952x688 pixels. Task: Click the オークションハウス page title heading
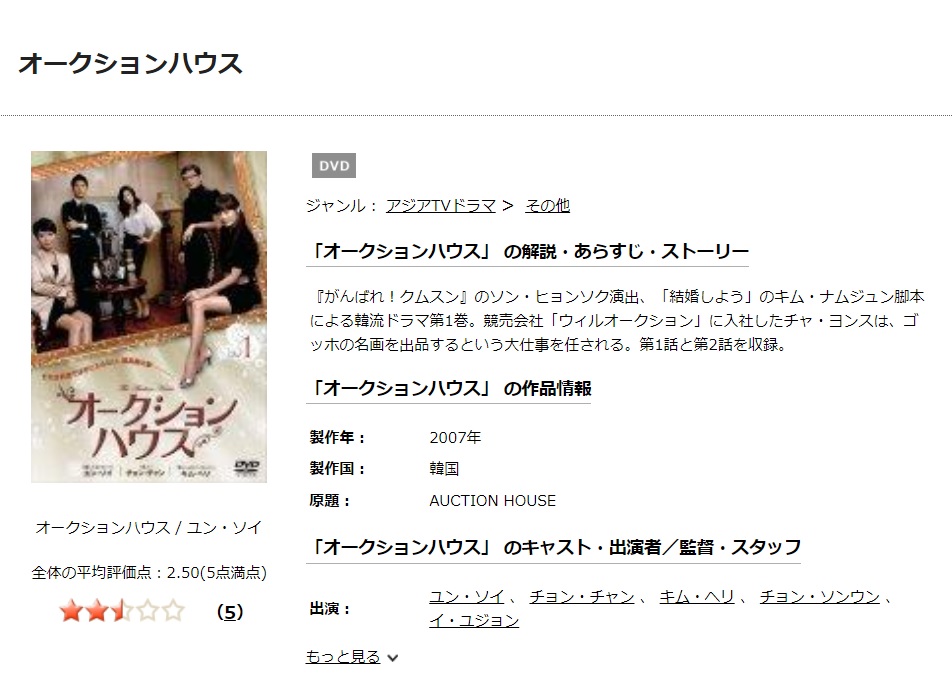pos(131,64)
